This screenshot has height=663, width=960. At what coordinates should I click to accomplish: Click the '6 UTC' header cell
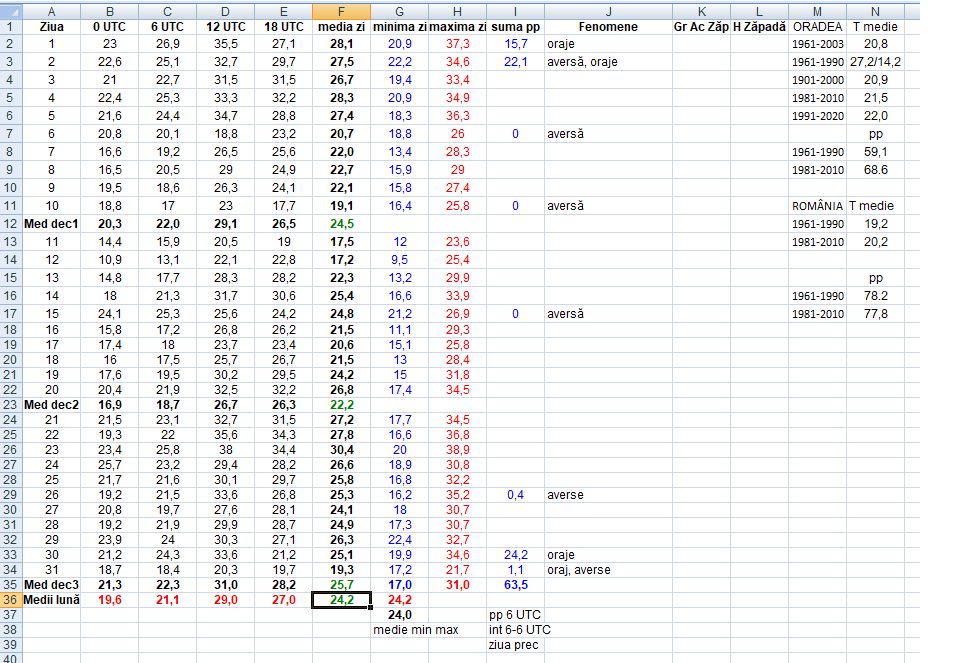point(167,27)
